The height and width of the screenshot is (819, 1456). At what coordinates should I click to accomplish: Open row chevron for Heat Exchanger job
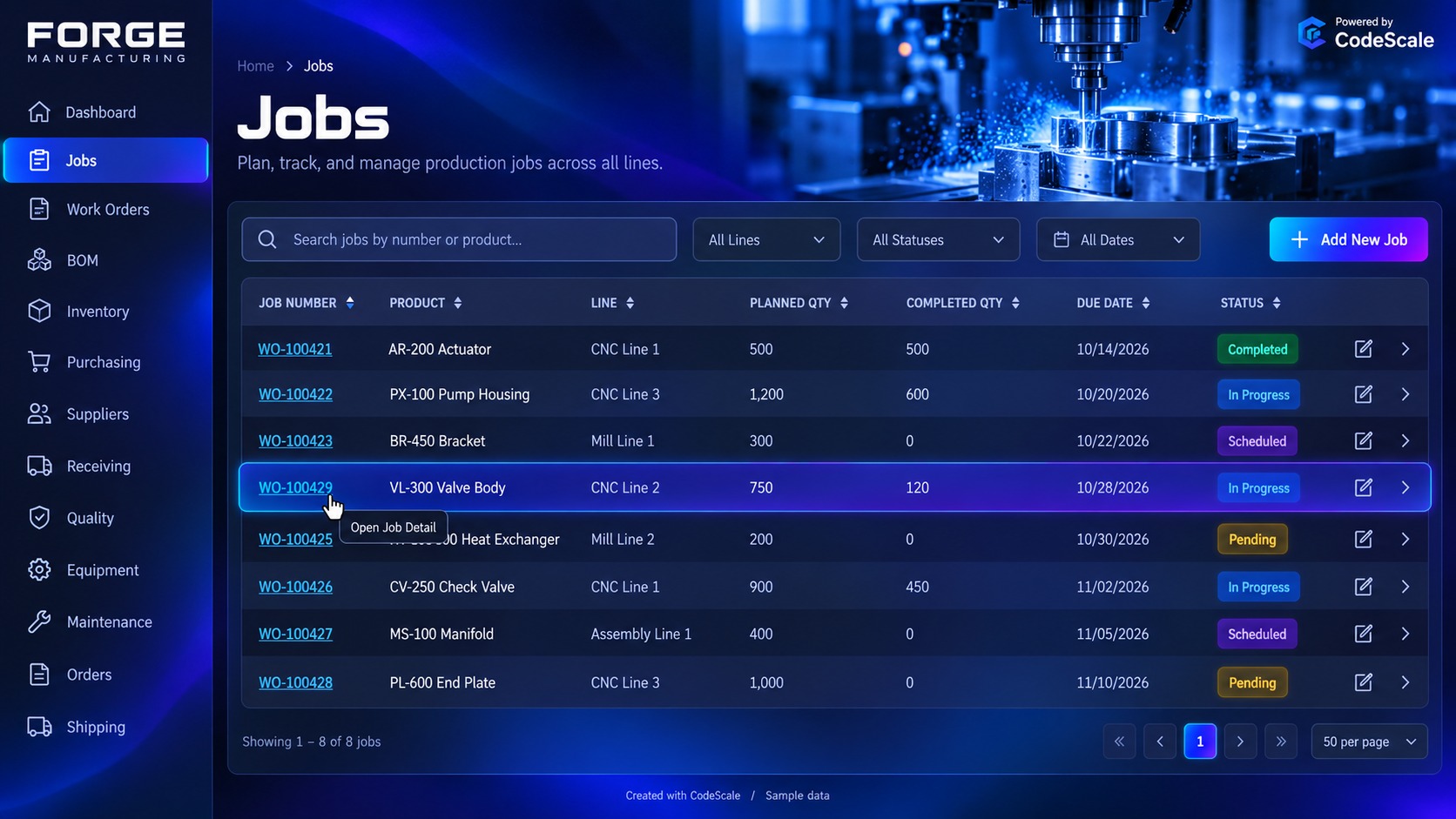1405,540
